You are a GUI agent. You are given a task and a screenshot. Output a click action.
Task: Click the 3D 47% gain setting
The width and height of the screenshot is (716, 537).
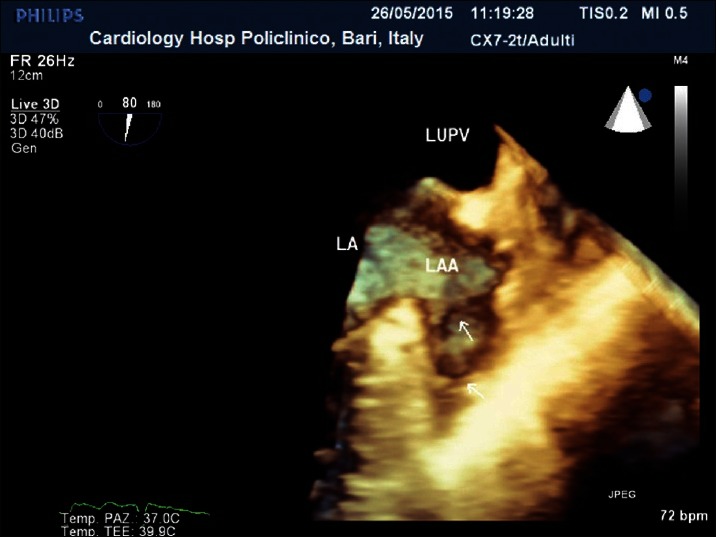tap(32, 118)
